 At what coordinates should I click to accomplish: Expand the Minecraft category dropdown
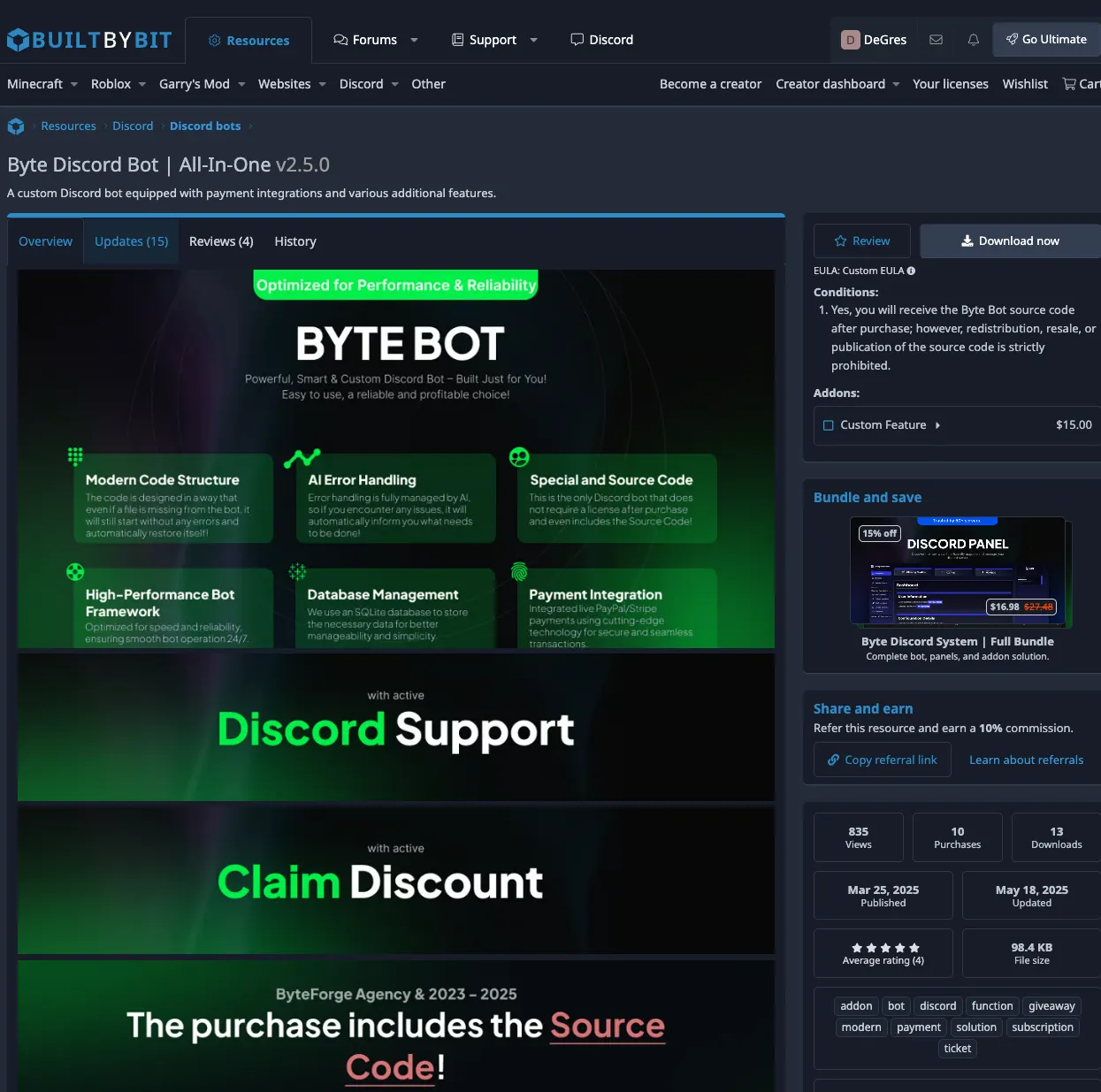pyautogui.click(x=73, y=85)
